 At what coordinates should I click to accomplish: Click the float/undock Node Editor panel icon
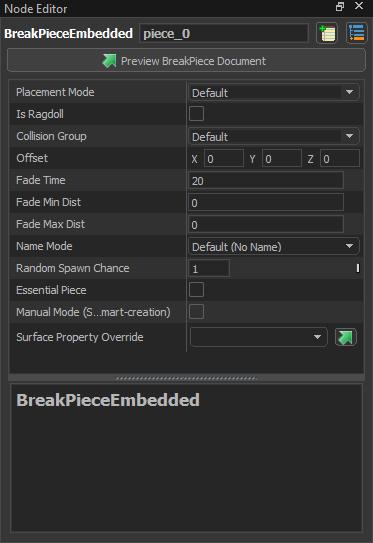click(x=340, y=7)
